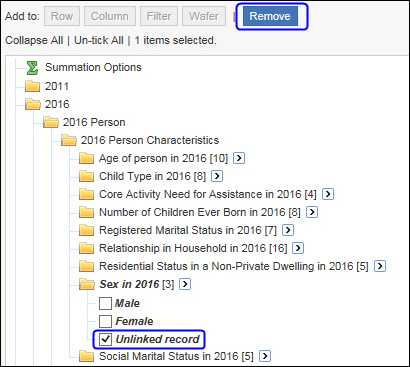Click the Column button
Image resolution: width=410 pixels, height=367 pixels.
(x=110, y=16)
